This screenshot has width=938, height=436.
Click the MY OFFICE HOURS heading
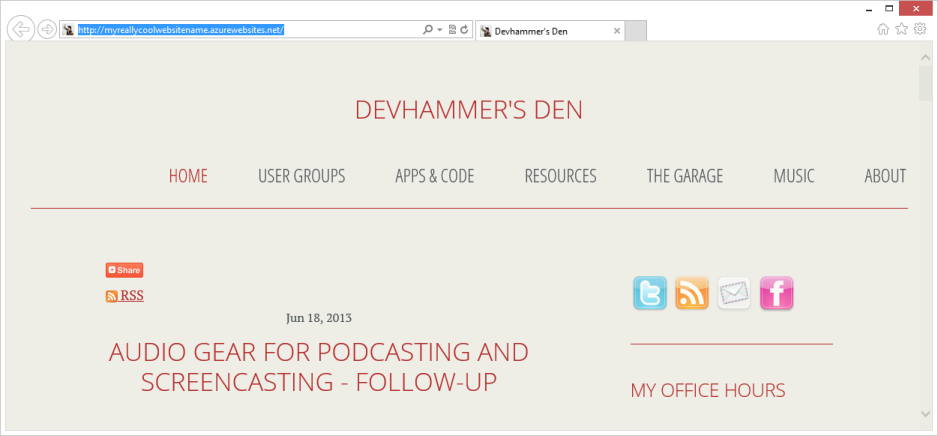pos(708,391)
